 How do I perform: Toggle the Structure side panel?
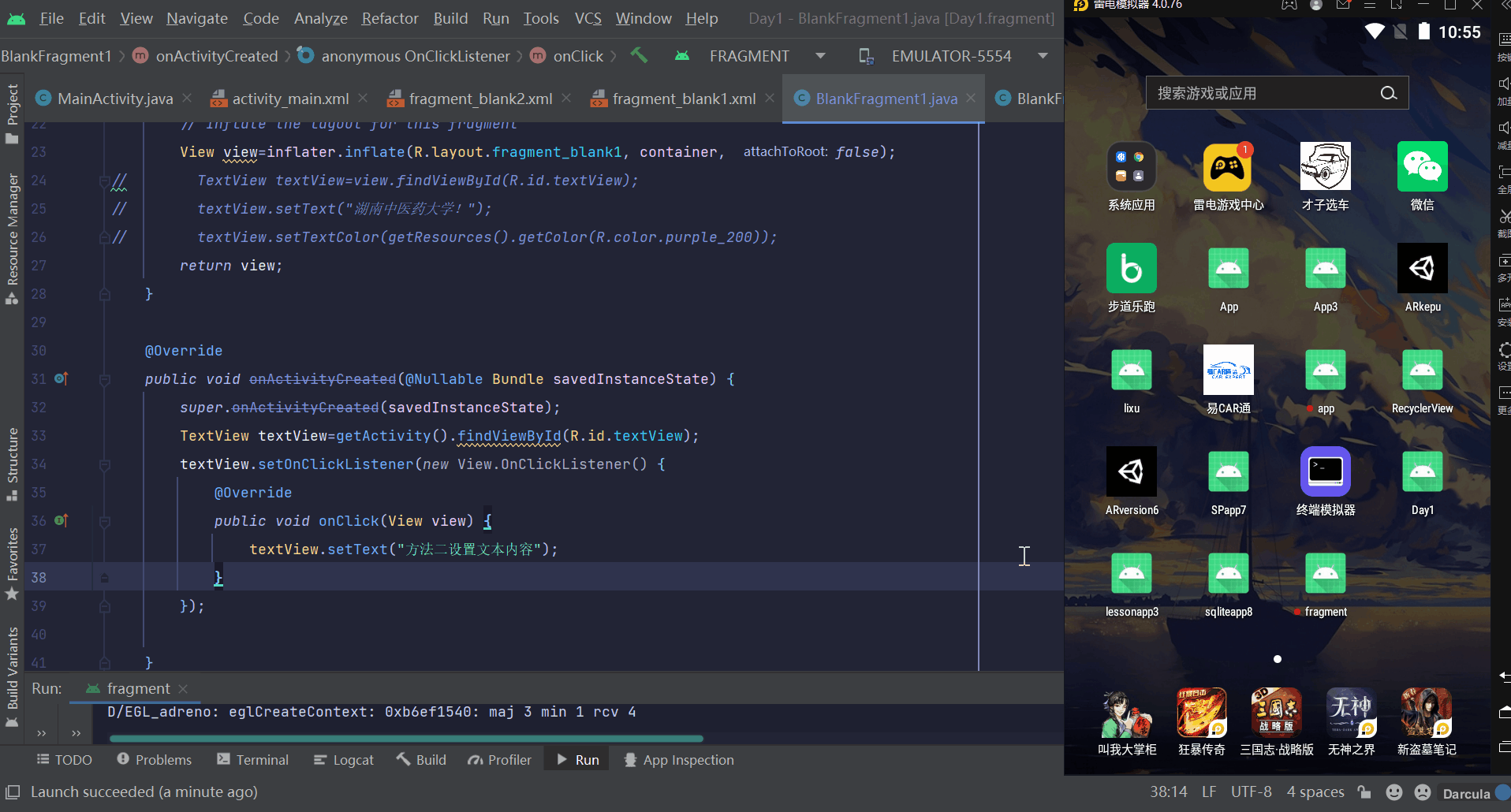click(x=13, y=464)
